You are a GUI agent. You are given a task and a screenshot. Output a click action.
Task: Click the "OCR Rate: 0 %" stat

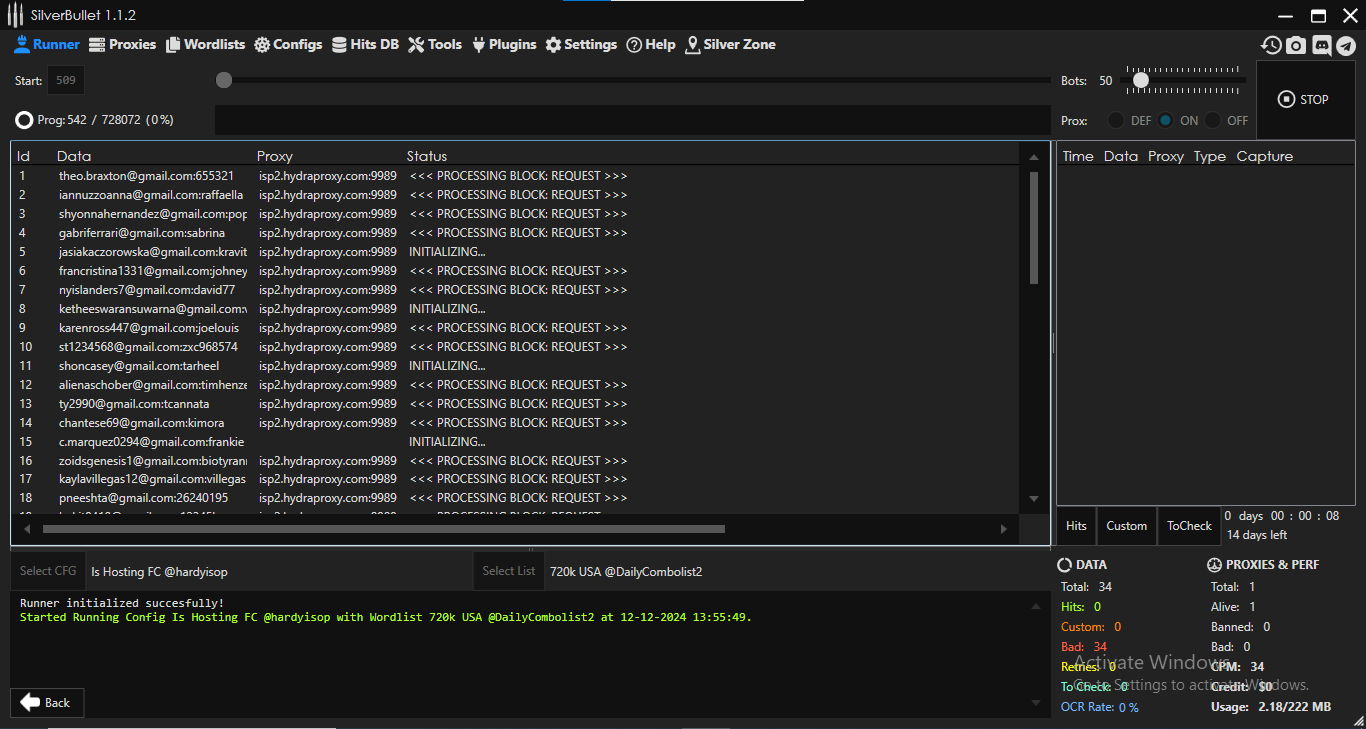(x=1100, y=707)
